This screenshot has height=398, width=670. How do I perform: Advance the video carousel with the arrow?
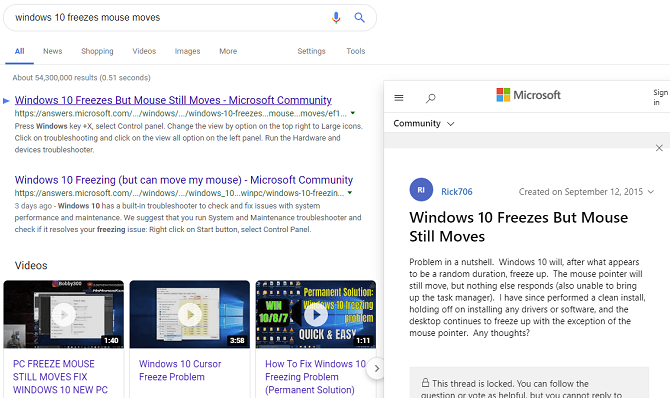pyautogui.click(x=376, y=369)
